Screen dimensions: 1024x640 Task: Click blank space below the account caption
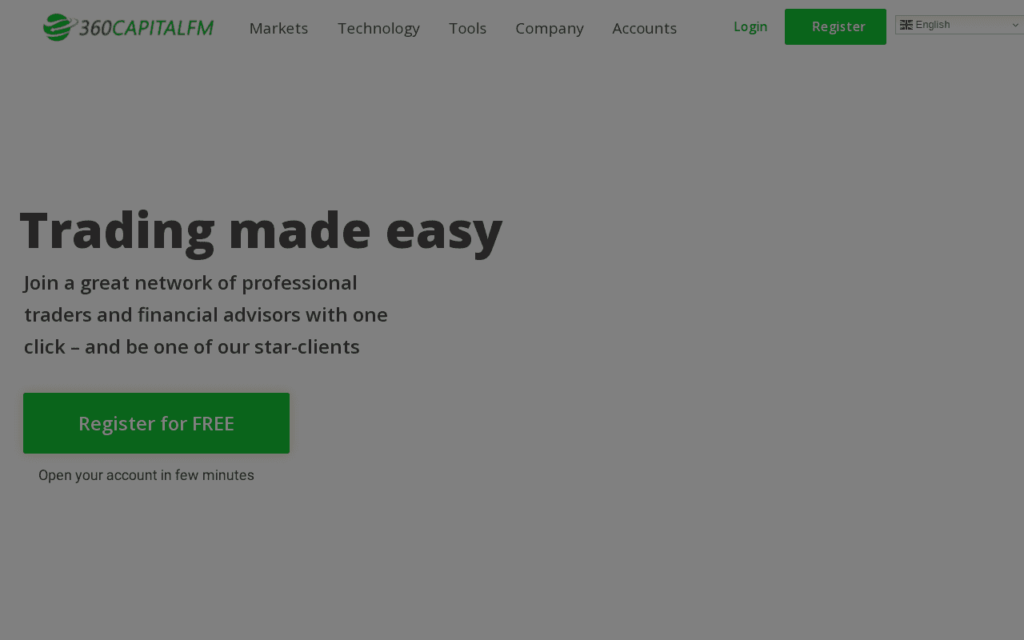(x=300, y=570)
